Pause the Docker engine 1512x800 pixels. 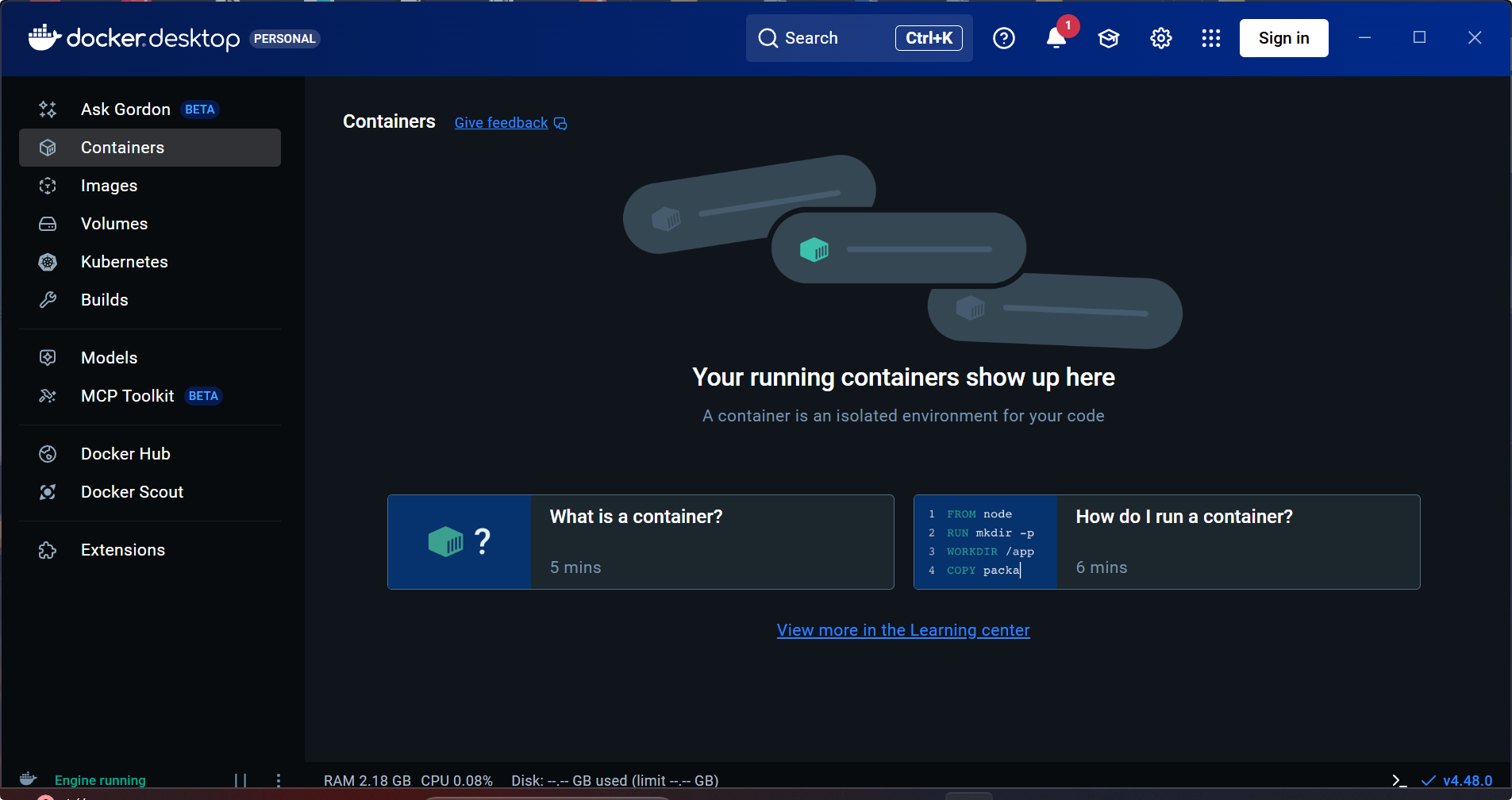(x=240, y=781)
